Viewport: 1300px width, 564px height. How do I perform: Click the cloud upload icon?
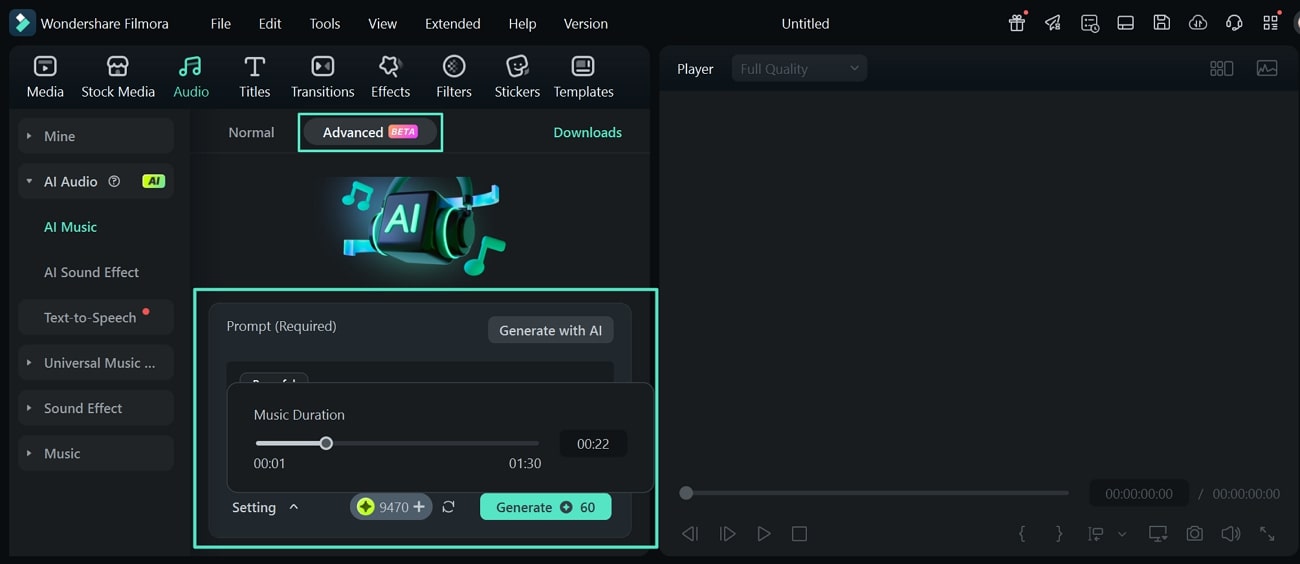pyautogui.click(x=1198, y=23)
